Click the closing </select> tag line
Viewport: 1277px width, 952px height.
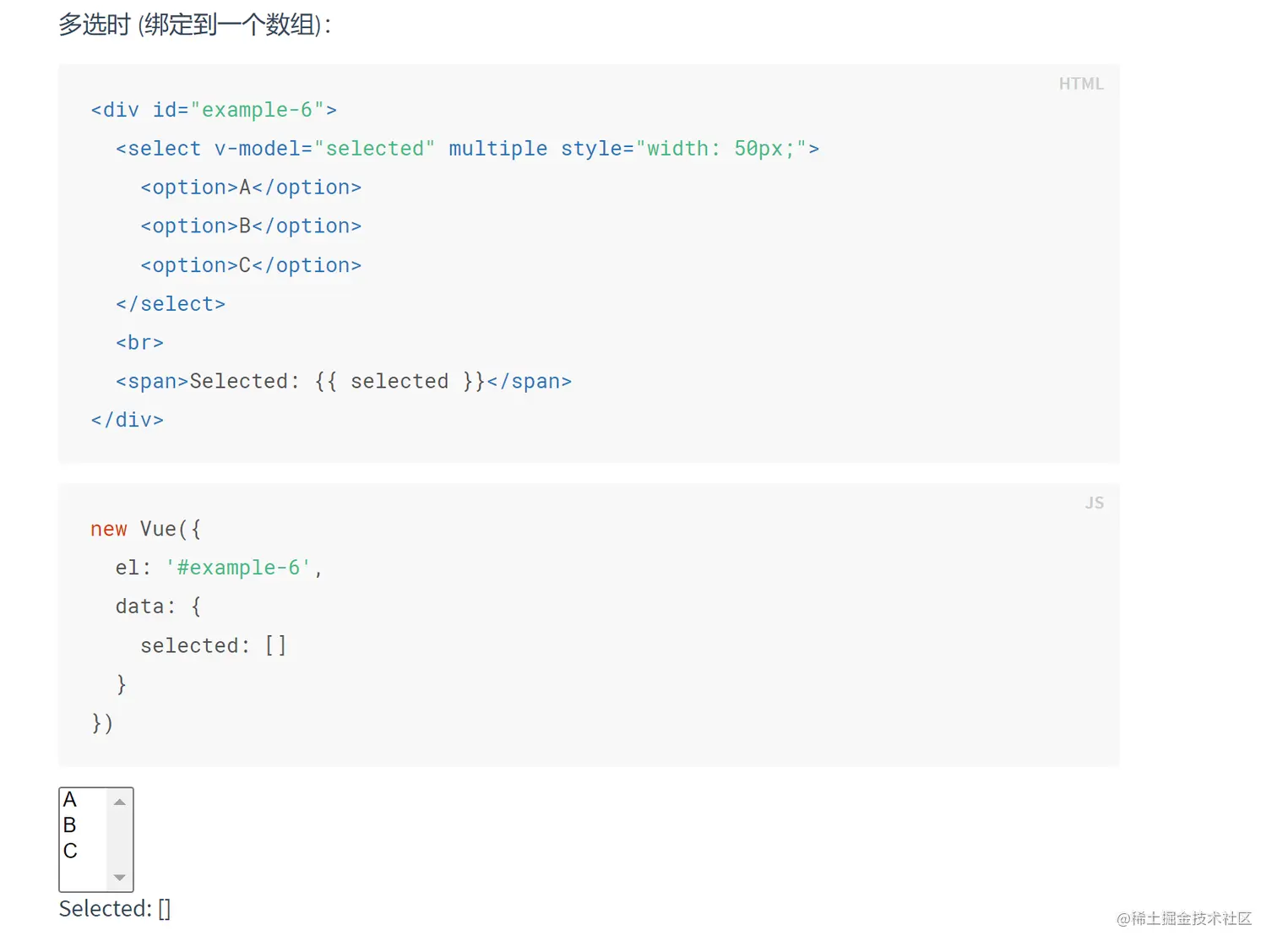click(x=171, y=304)
